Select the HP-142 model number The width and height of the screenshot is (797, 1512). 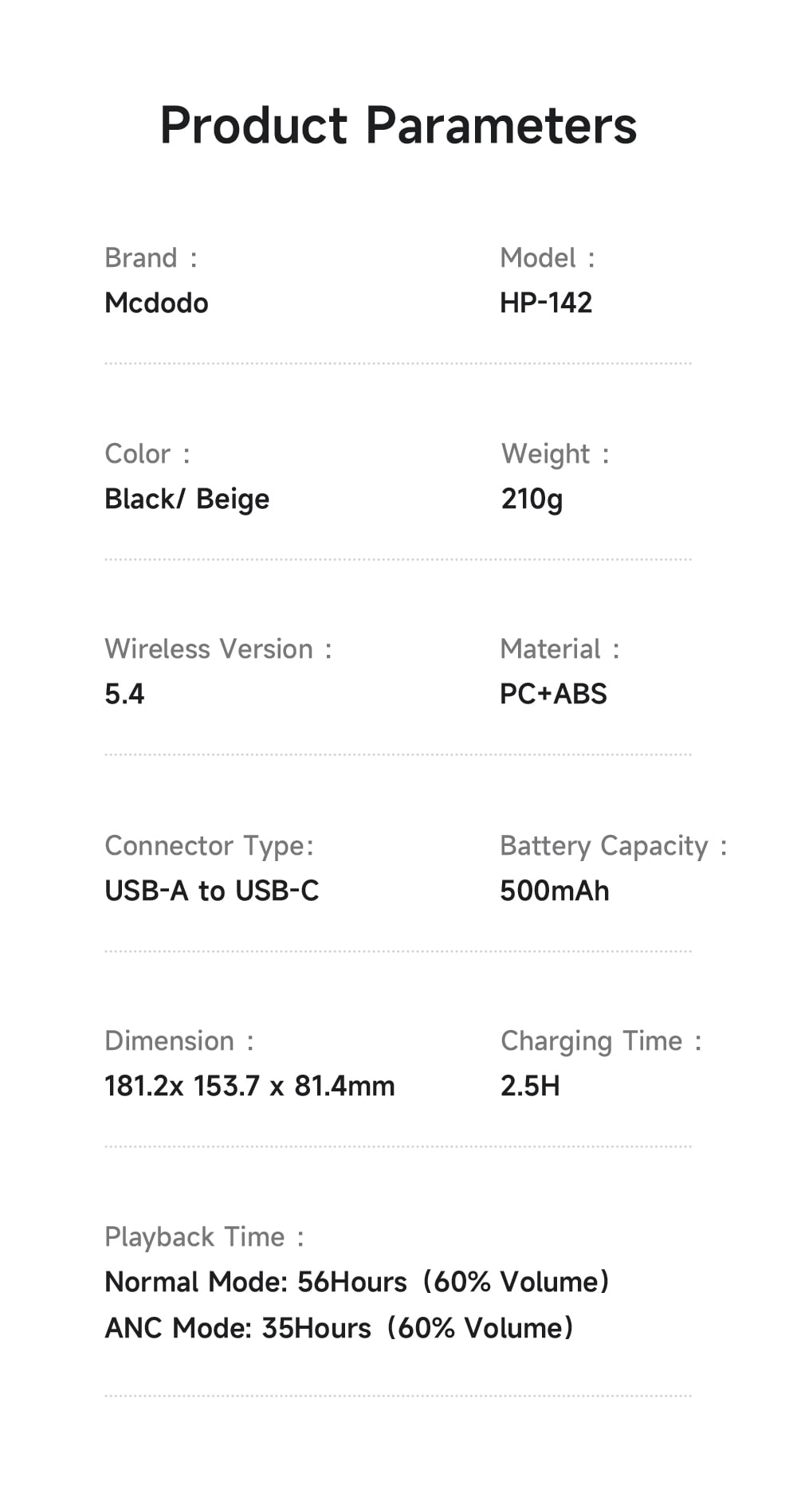tap(546, 304)
